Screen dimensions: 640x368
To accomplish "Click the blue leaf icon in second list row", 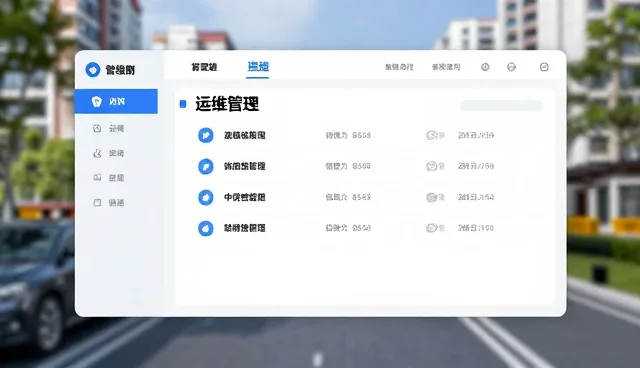I will 206,166.
